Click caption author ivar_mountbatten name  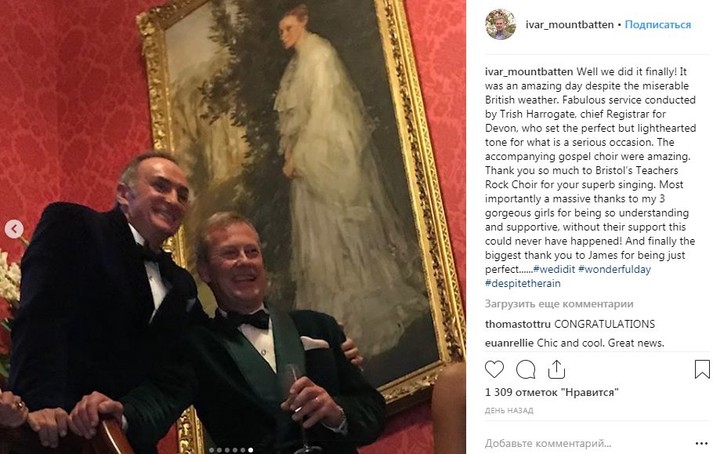click(x=529, y=72)
